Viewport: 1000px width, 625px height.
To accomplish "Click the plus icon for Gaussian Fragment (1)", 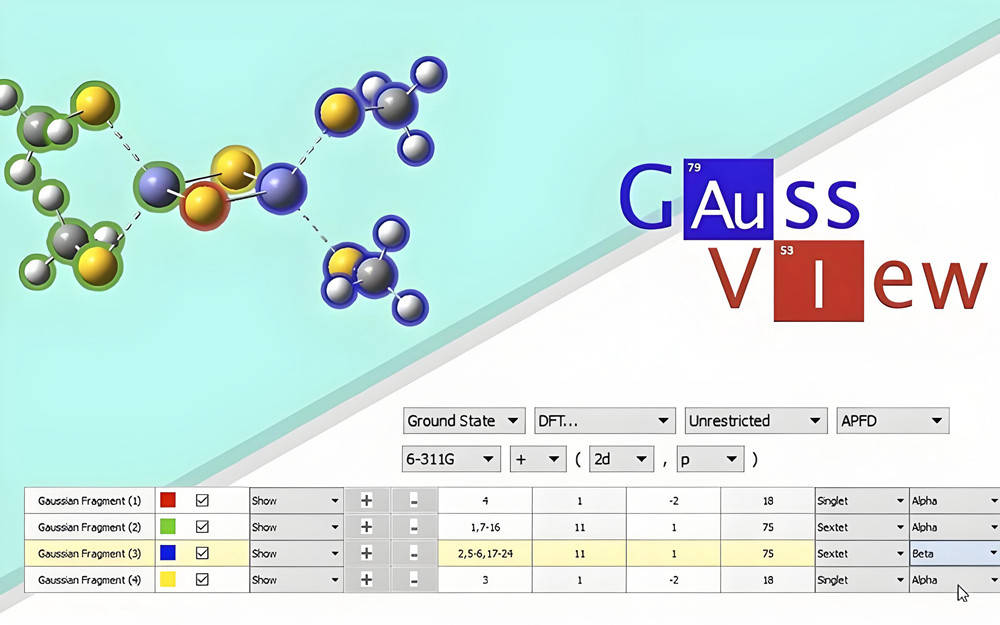I will pos(366,500).
